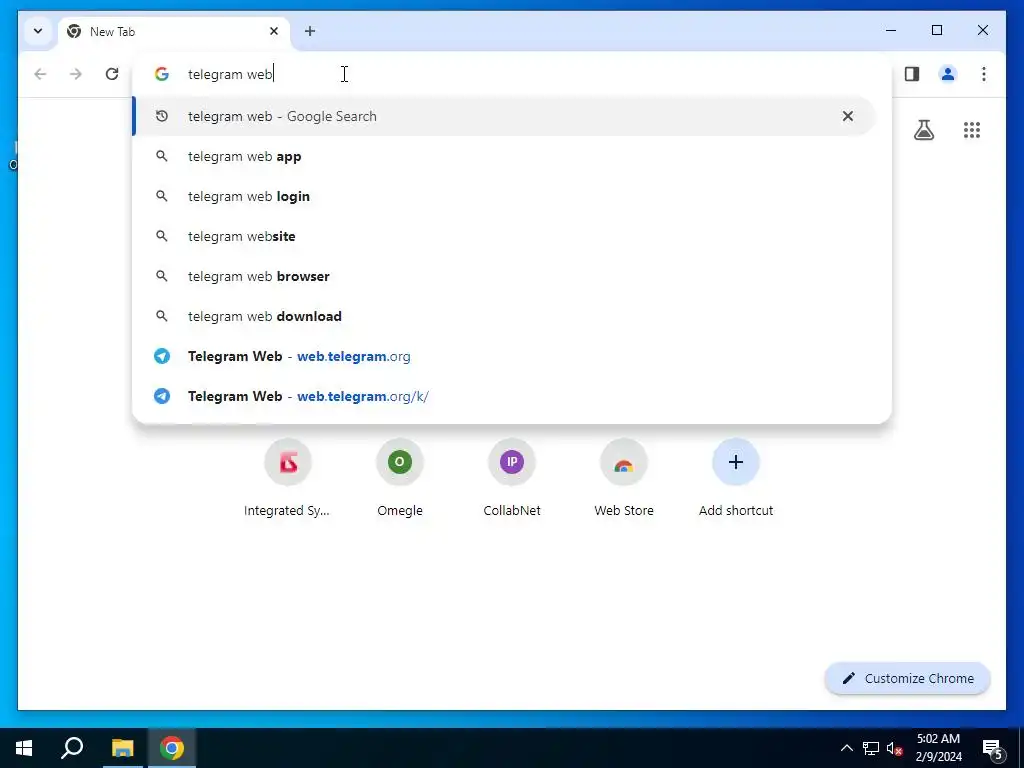Toggle the Chrome side panel
Image resolution: width=1024 pixels, height=768 pixels.
[x=912, y=74]
